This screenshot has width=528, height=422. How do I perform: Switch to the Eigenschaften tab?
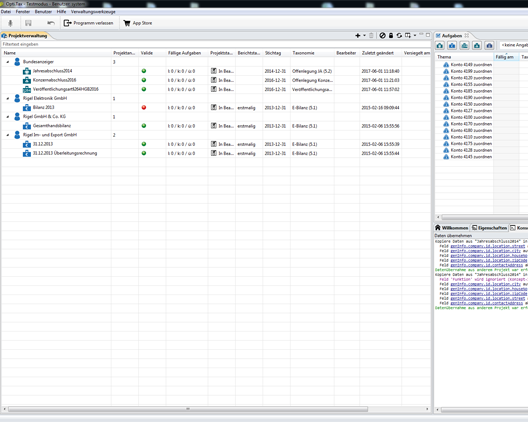coord(489,228)
